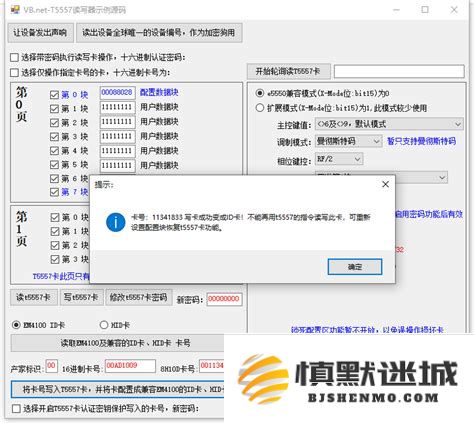Click the 将卡号写入T5557卡 button
Image resolution: width=474 pixels, height=423 pixels.
[x=117, y=389]
